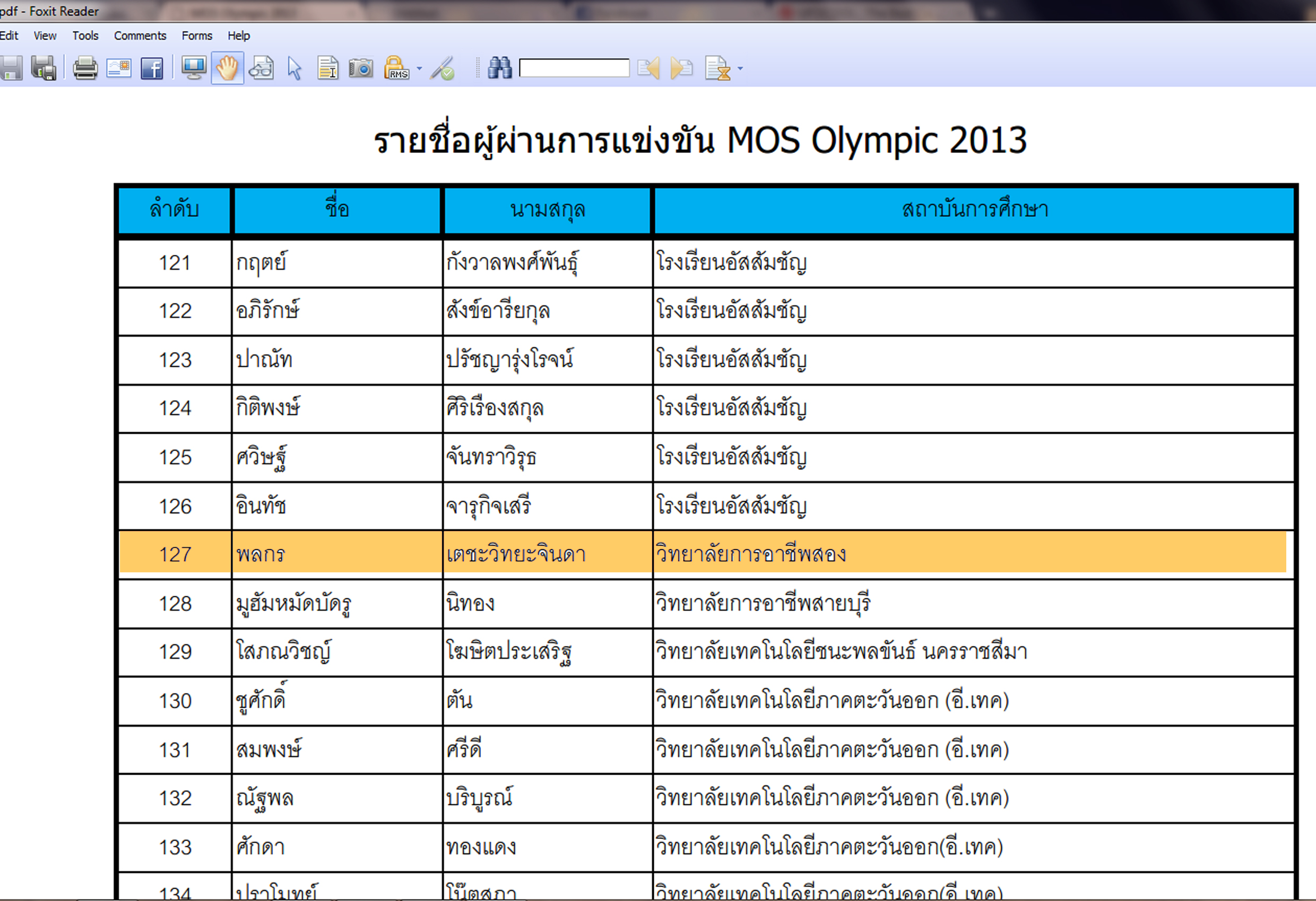This screenshot has width=1316, height=901.
Task: Click the monitor full-screen icon
Action: coord(194,68)
